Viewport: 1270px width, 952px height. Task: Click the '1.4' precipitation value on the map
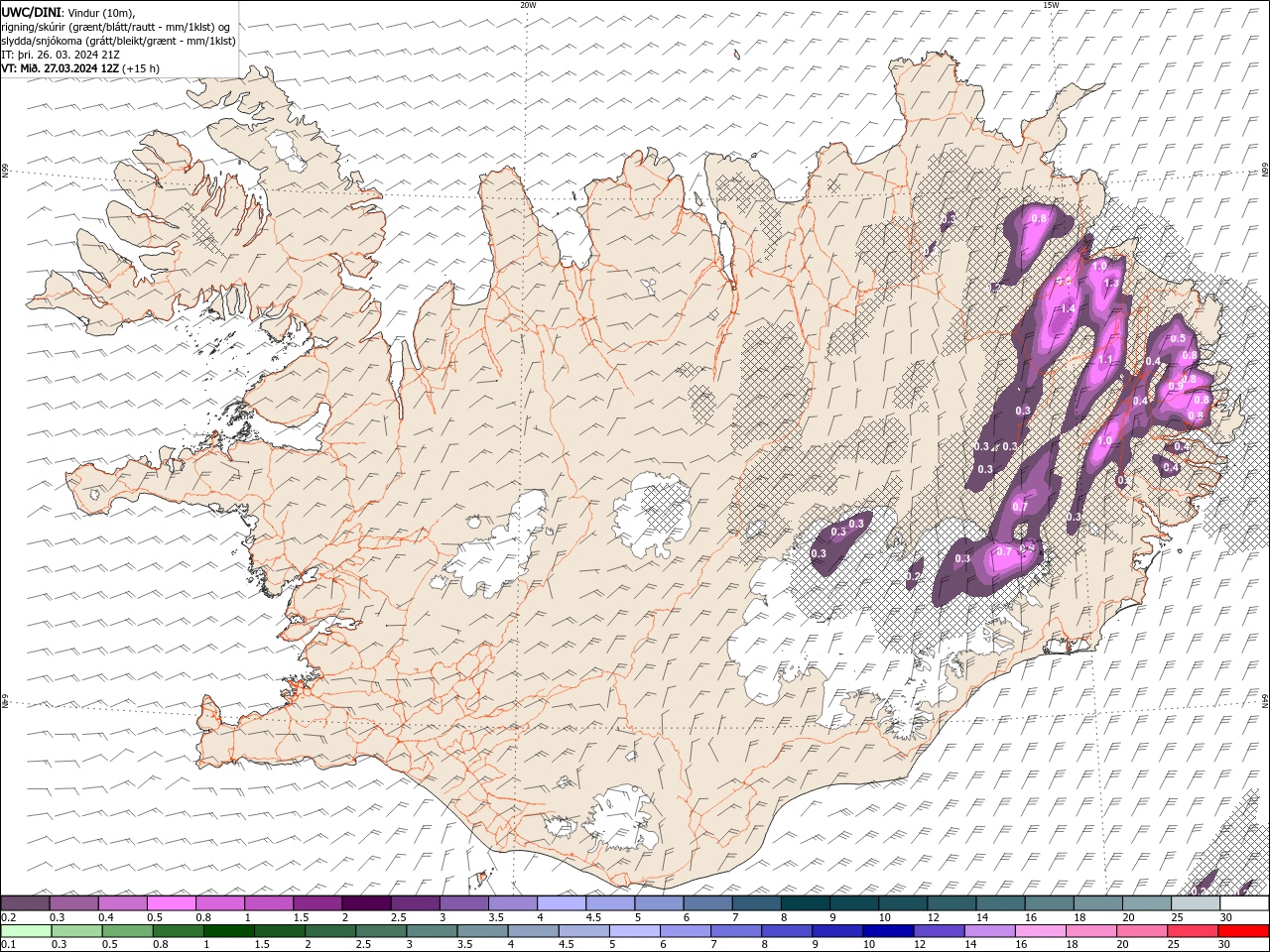pos(1068,309)
